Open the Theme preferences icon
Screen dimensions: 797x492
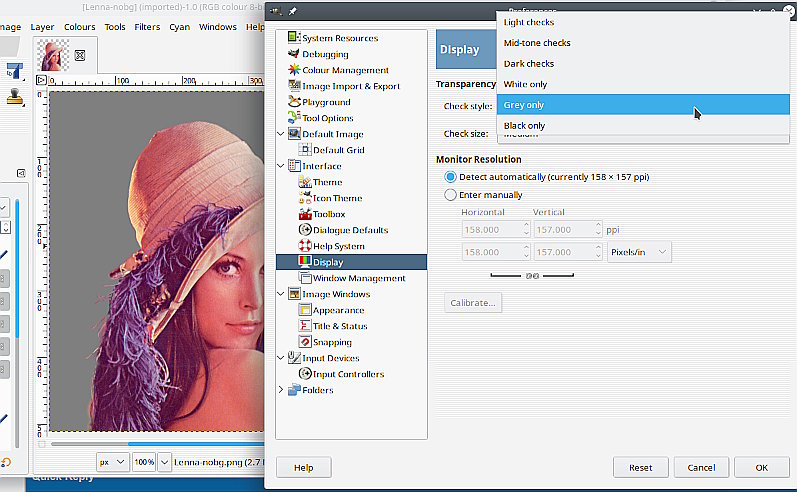pyautogui.click(x=304, y=181)
